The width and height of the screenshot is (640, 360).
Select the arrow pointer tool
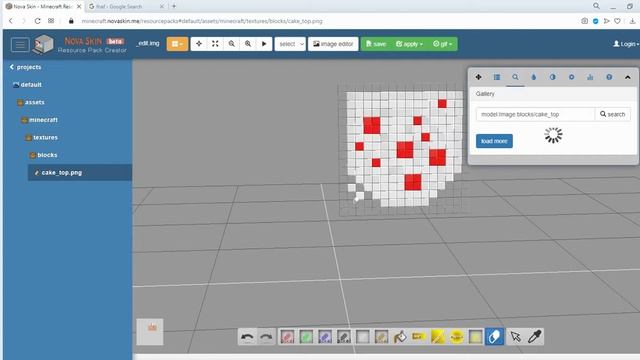pos(516,337)
